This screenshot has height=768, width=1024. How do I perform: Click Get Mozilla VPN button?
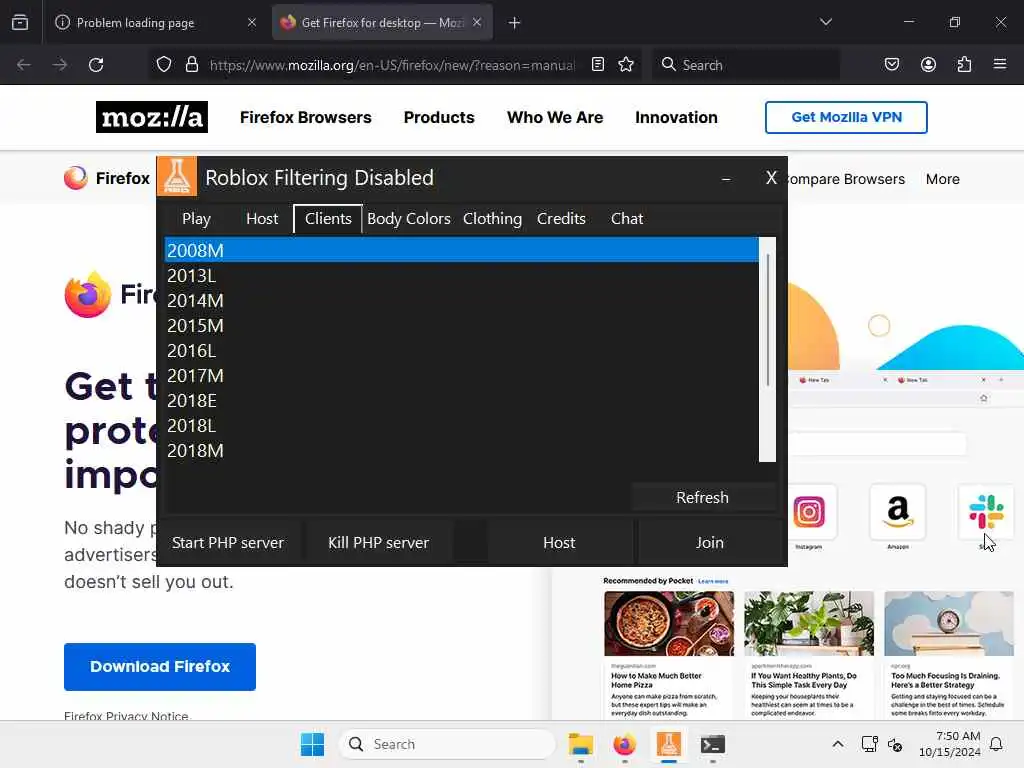pyautogui.click(x=846, y=118)
